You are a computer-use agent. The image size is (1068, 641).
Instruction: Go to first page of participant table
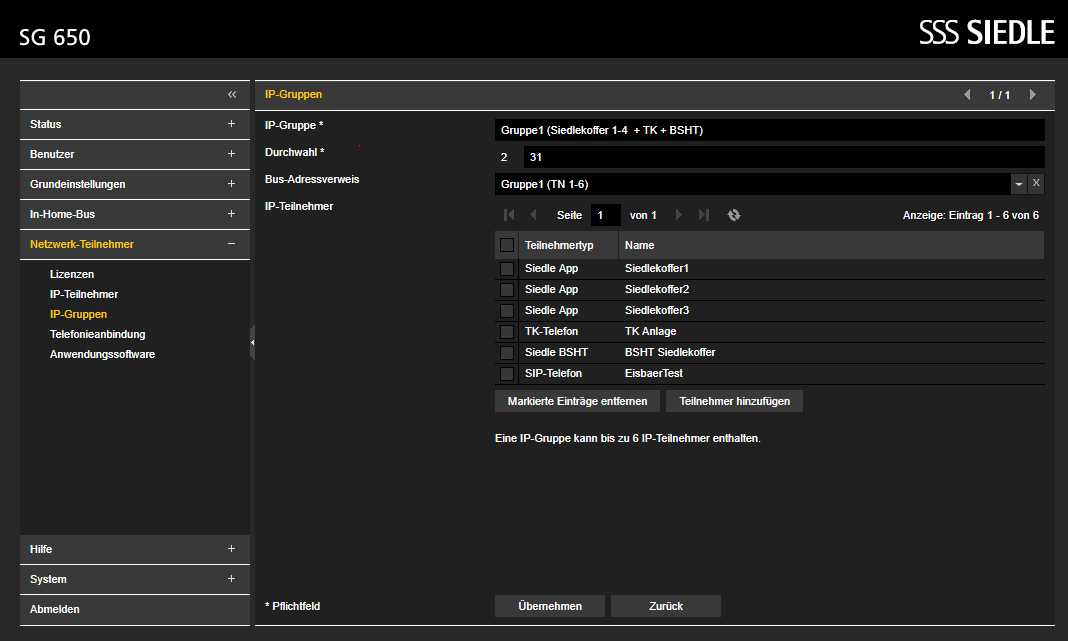click(x=509, y=215)
